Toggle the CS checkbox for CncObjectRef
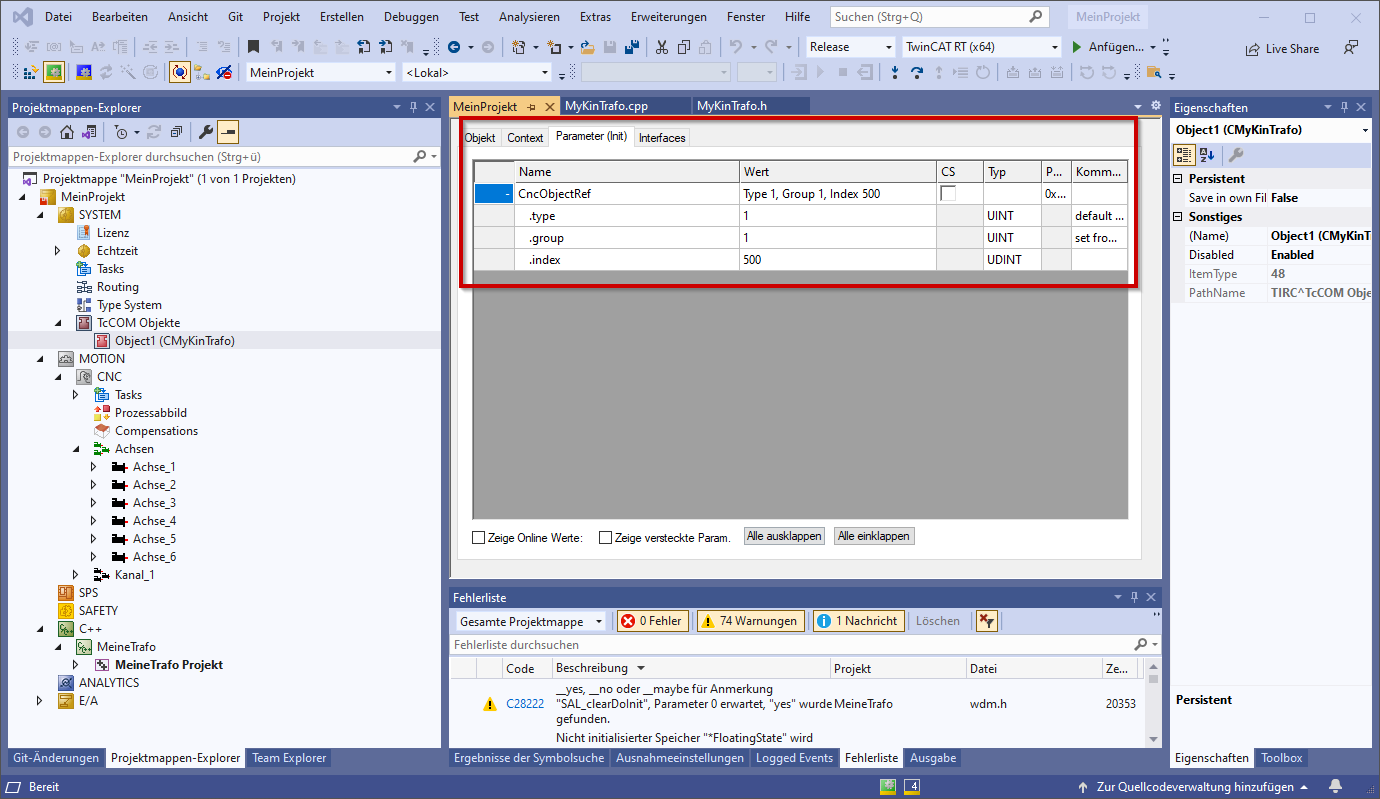Viewport: 1380px width, 799px height. coord(948,193)
